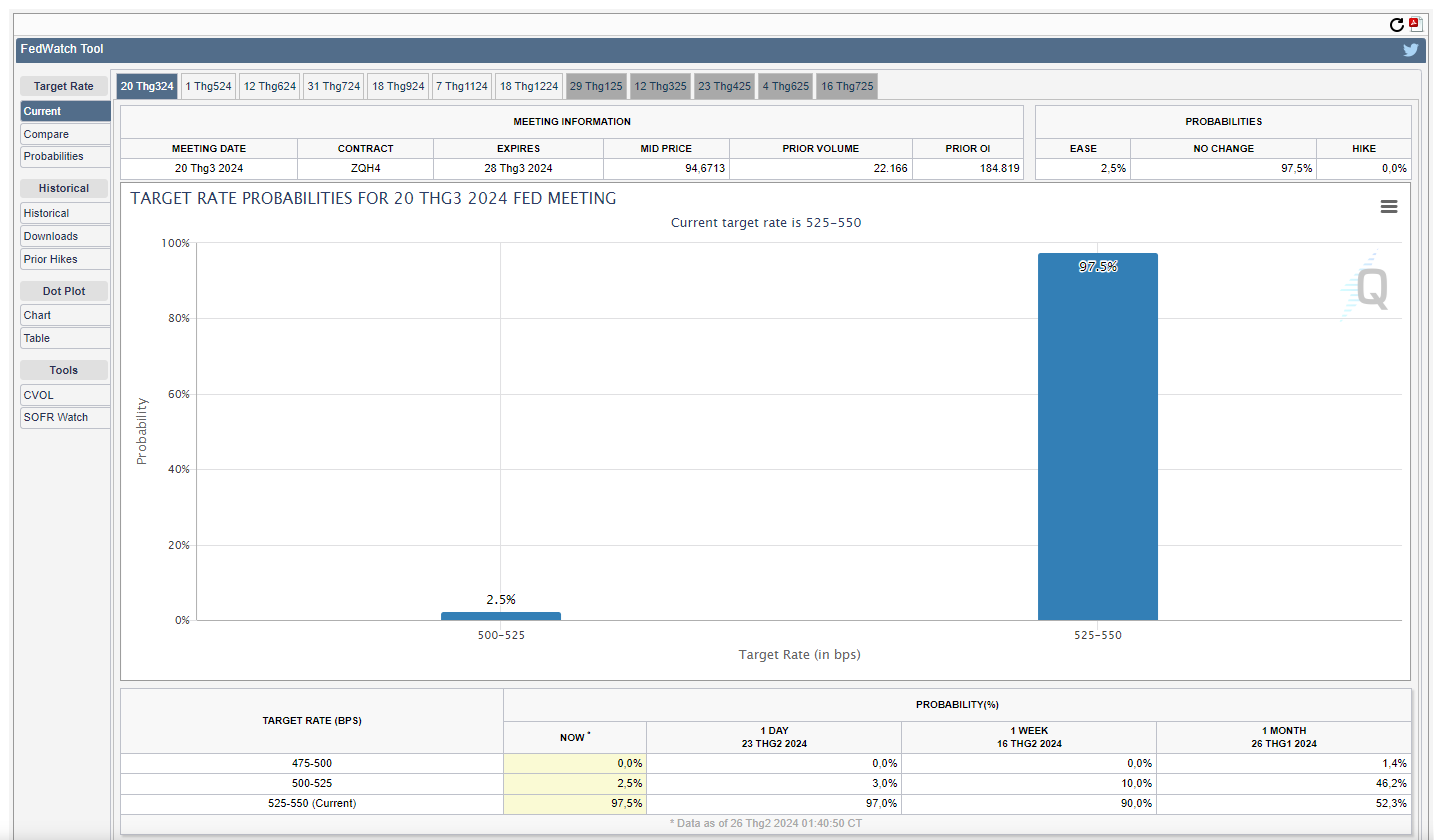Click the 500-525 target rate row label
The width and height of the screenshot is (1434, 840).
[x=312, y=783]
